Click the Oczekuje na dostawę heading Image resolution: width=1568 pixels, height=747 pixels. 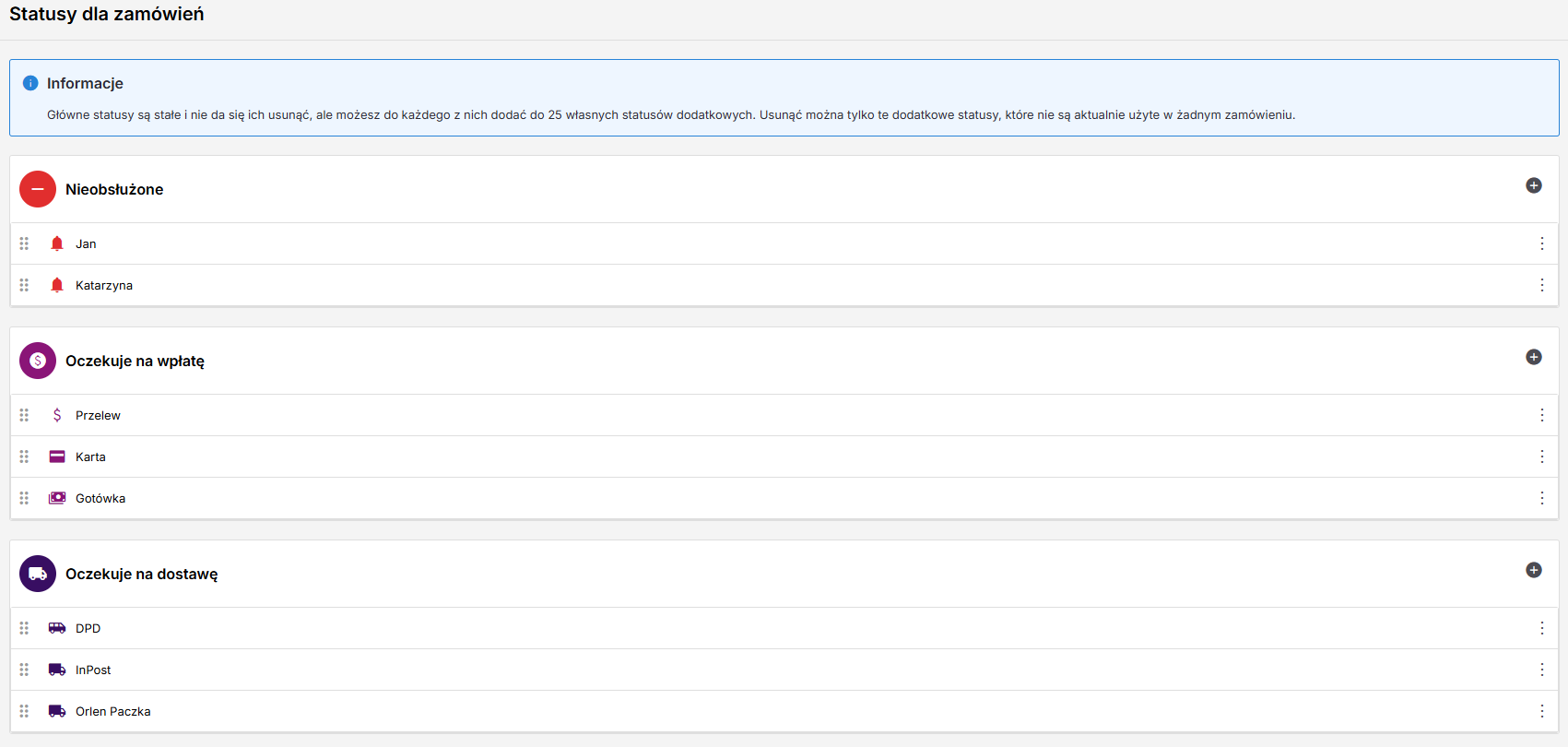142,574
